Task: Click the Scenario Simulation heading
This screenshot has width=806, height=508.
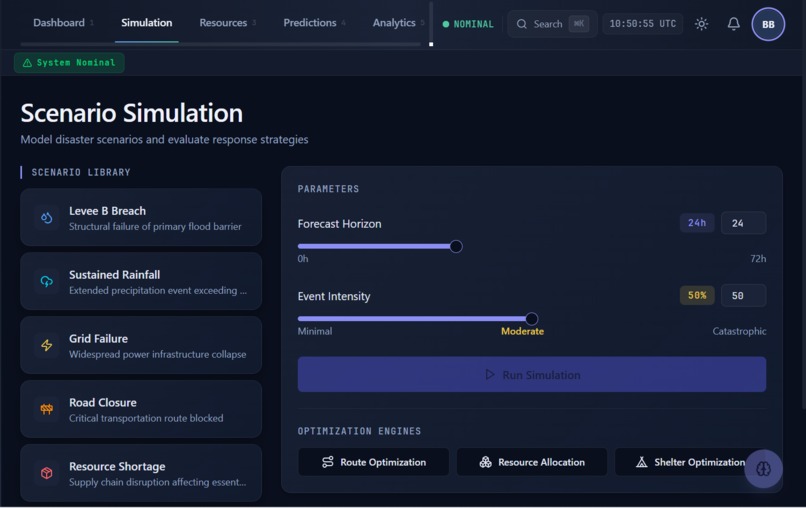Action: click(132, 113)
